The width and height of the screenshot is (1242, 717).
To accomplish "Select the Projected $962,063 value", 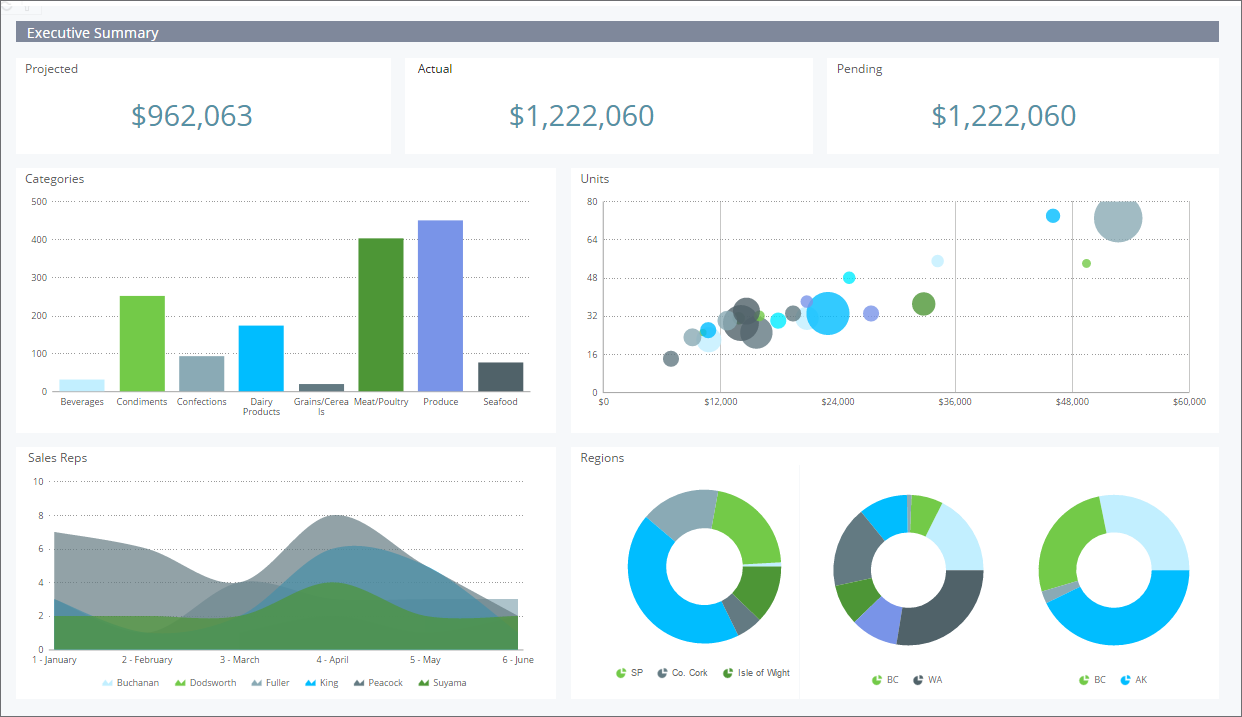I will coord(192,116).
